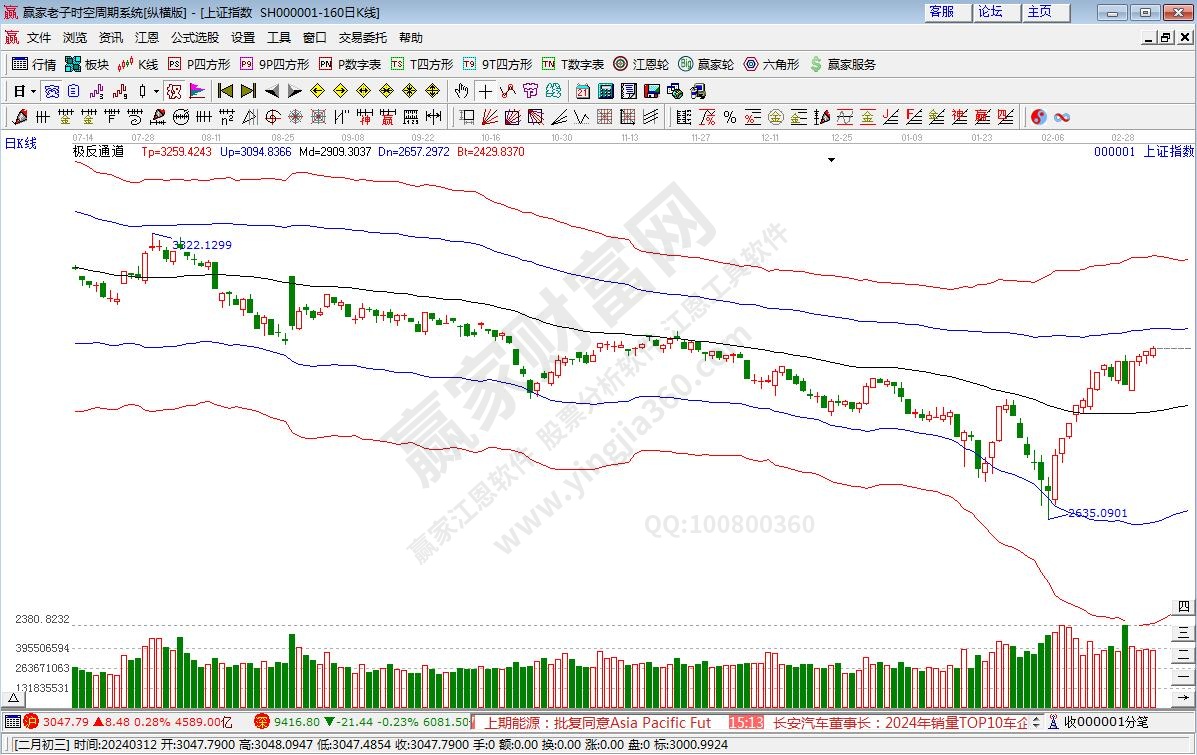Expand the 日 period dropdown arrow
1197x755 pixels.
(x=33, y=91)
